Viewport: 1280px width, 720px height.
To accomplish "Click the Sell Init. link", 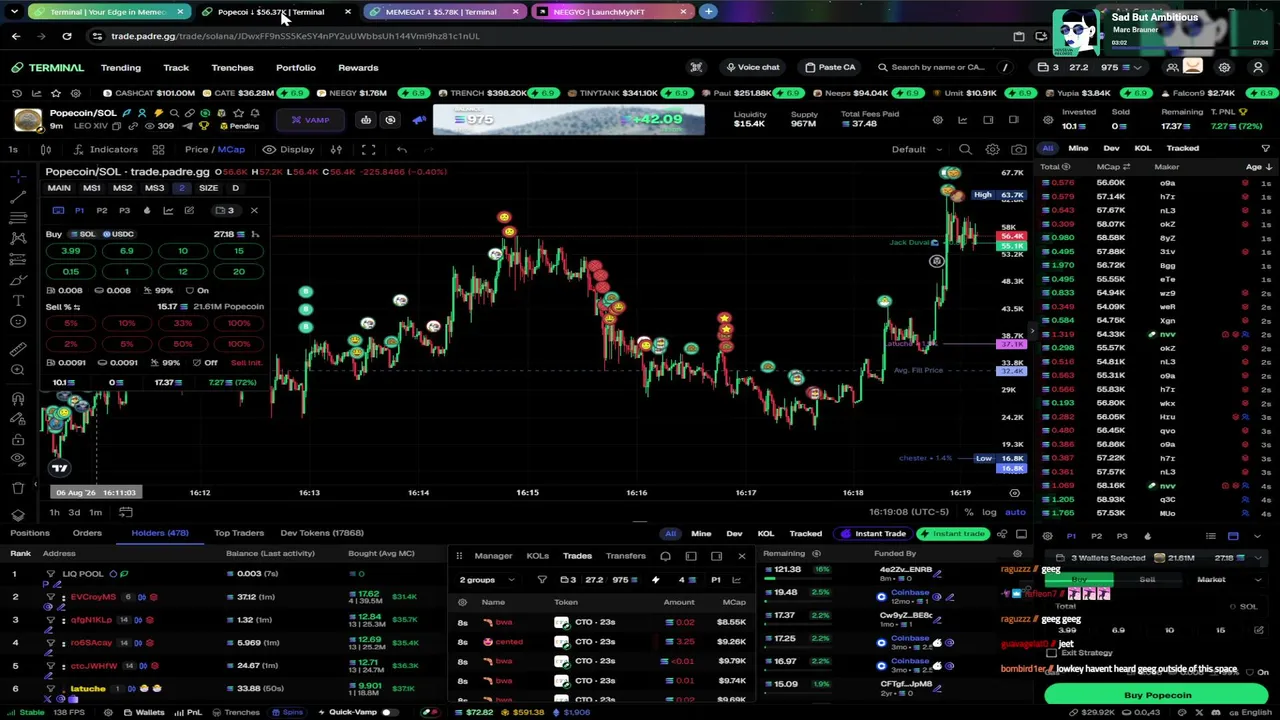I will 246,363.
